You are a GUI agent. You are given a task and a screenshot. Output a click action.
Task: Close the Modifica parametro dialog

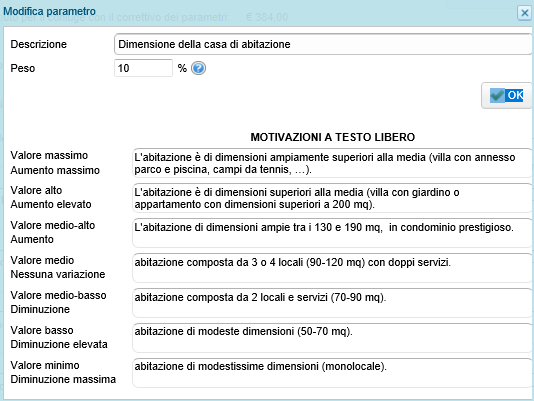(524, 13)
